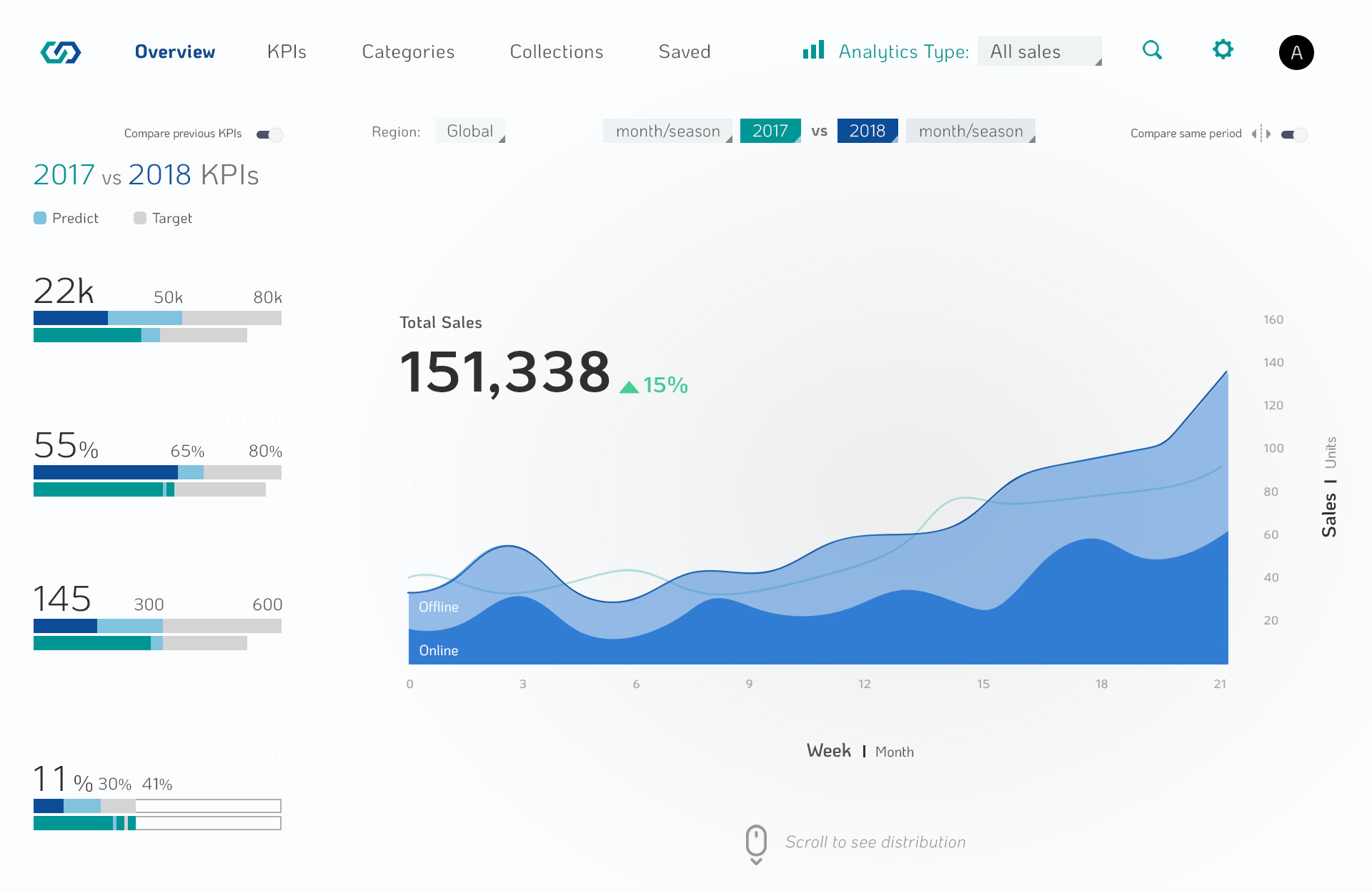Switch chart to Week view
1372x891 pixels.
pyautogui.click(x=829, y=751)
